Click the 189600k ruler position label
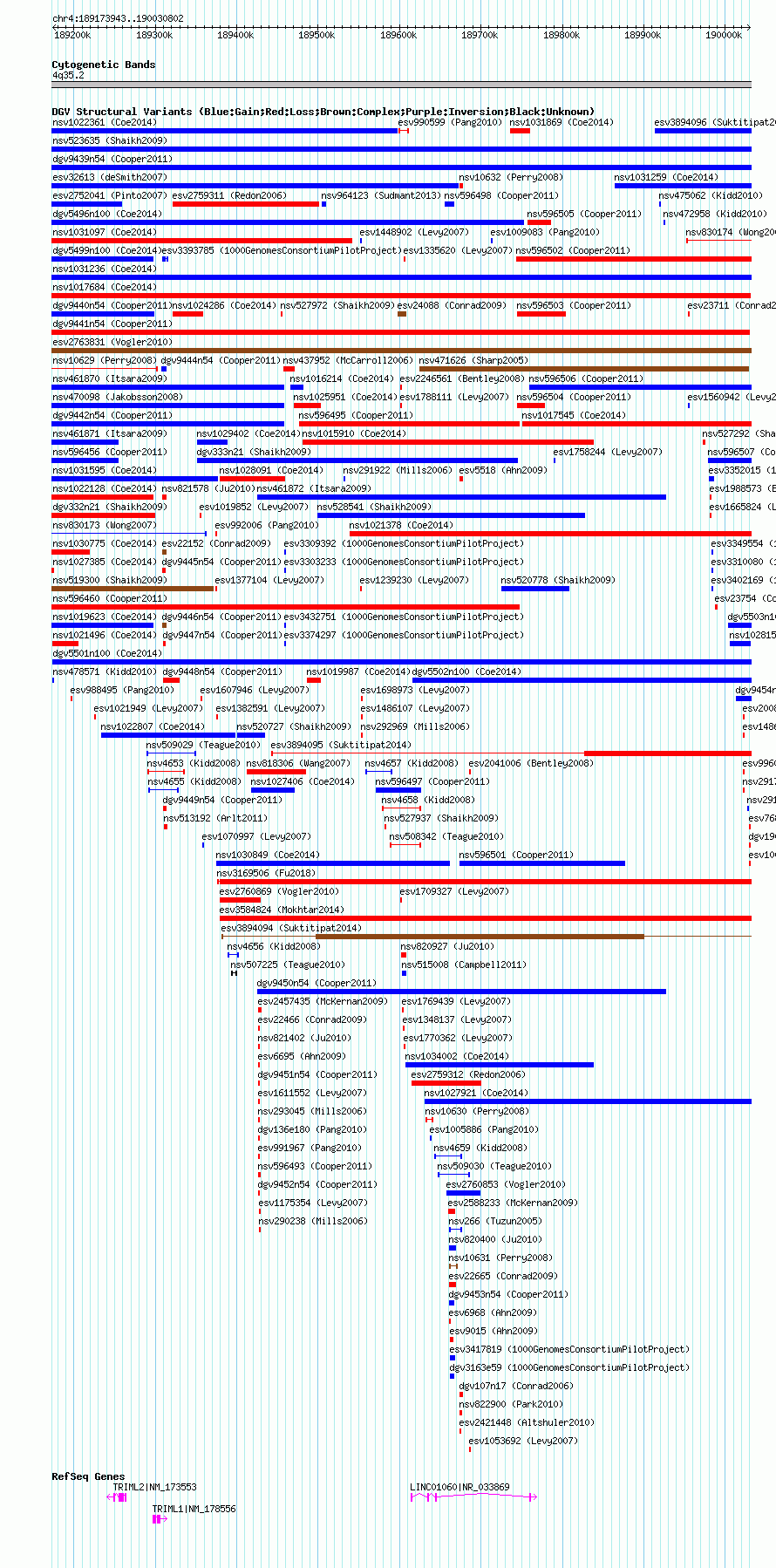 coord(398,35)
